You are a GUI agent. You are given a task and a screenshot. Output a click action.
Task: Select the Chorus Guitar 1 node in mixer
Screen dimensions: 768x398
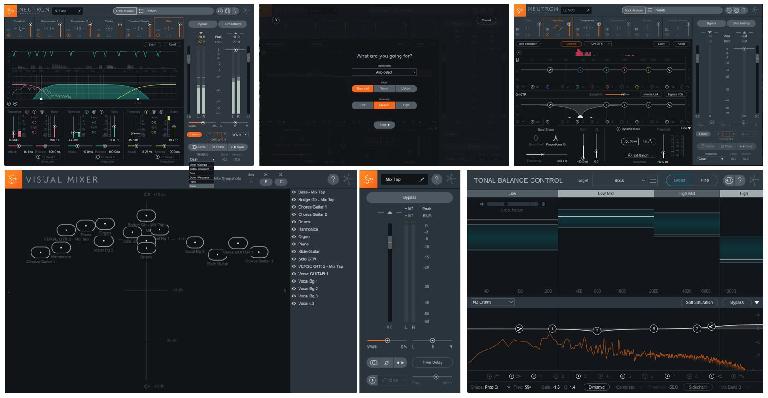coord(40,253)
